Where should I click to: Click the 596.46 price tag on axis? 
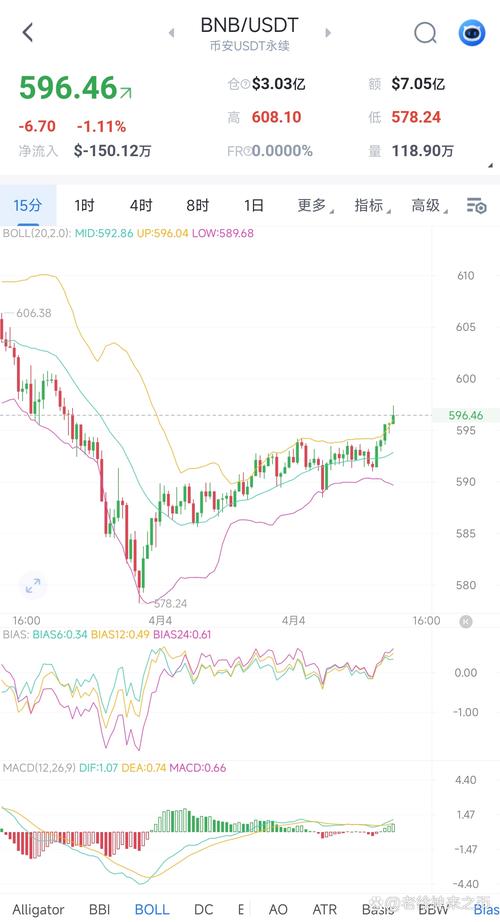465,416
